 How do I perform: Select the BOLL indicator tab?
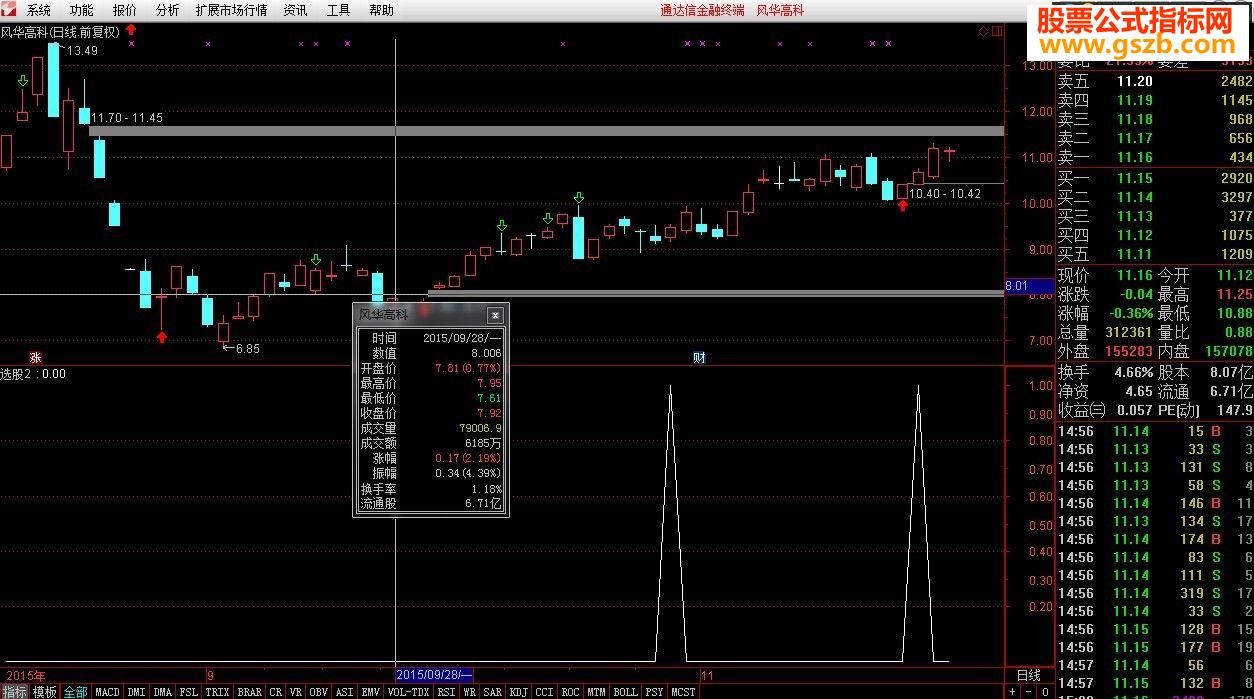[626, 691]
